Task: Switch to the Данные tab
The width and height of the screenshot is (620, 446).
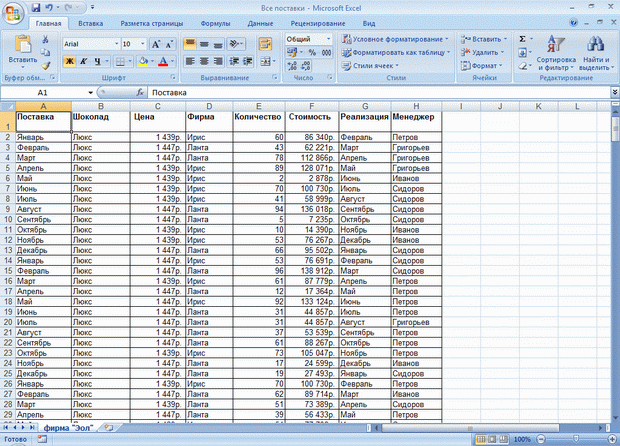Action: [x=260, y=23]
